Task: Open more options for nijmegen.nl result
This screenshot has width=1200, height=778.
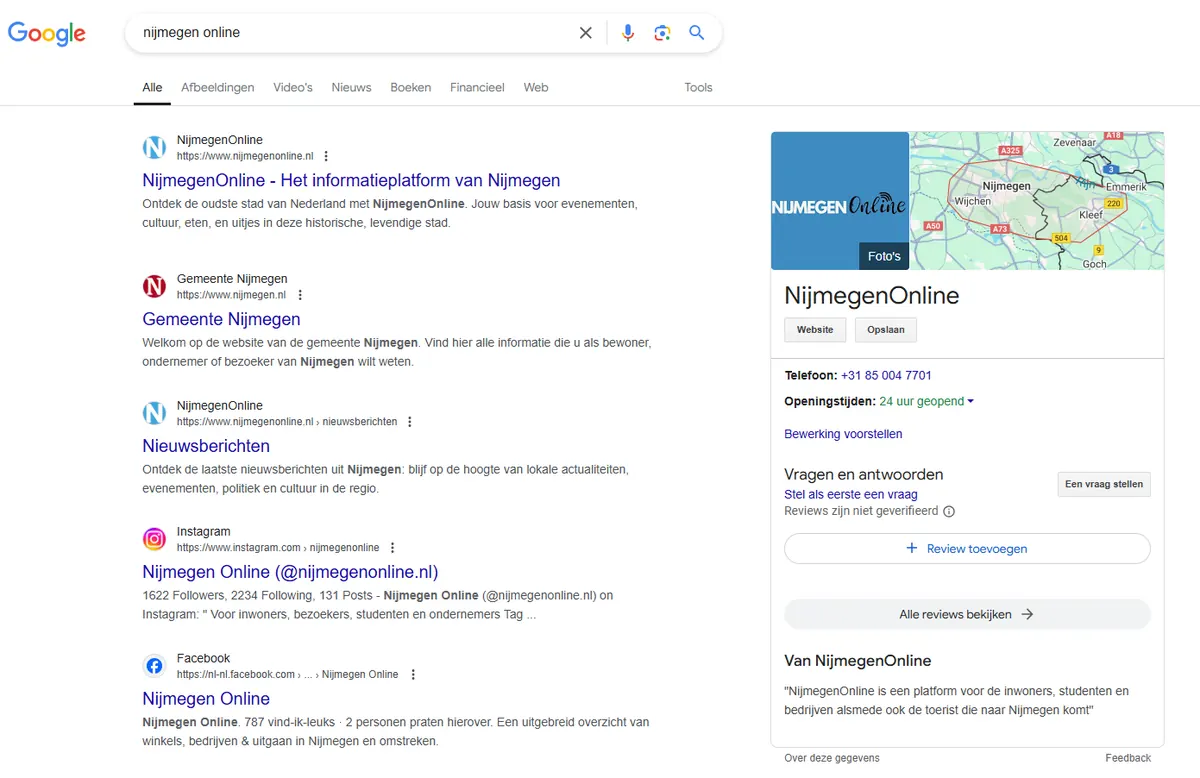Action: (x=300, y=295)
